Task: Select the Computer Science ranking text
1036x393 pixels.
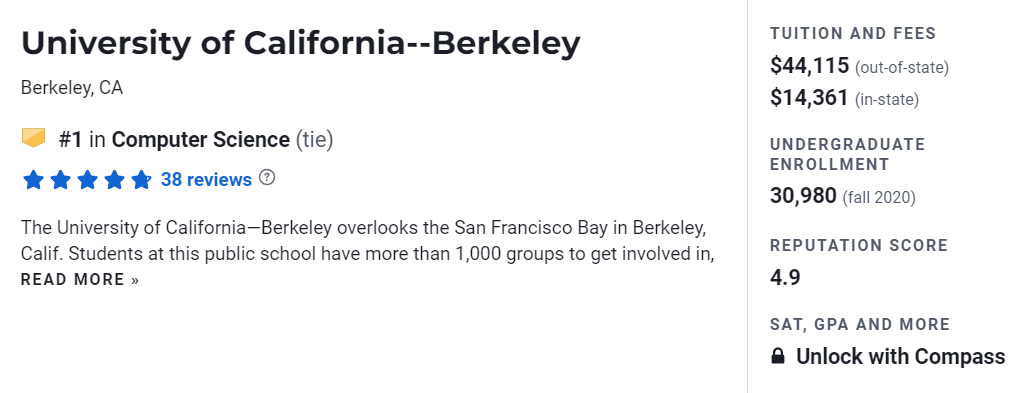Action: (200, 140)
